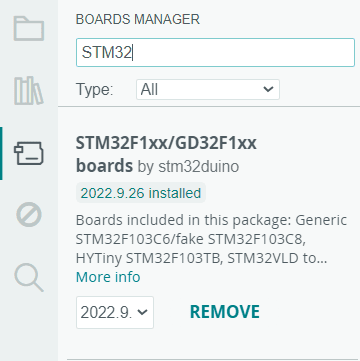Click the 2022.9.26 installed badge
The width and height of the screenshot is (360, 361).
(141, 193)
